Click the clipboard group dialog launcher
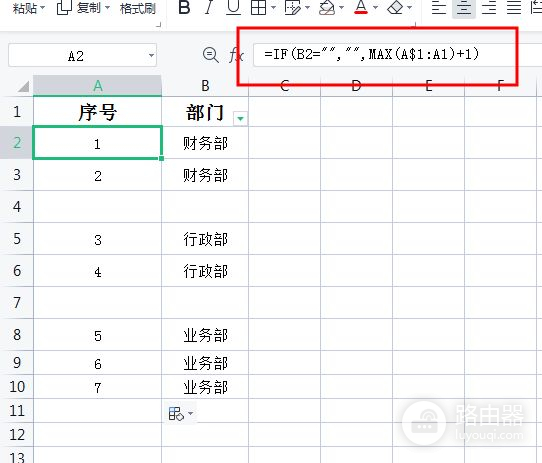 coord(158,25)
